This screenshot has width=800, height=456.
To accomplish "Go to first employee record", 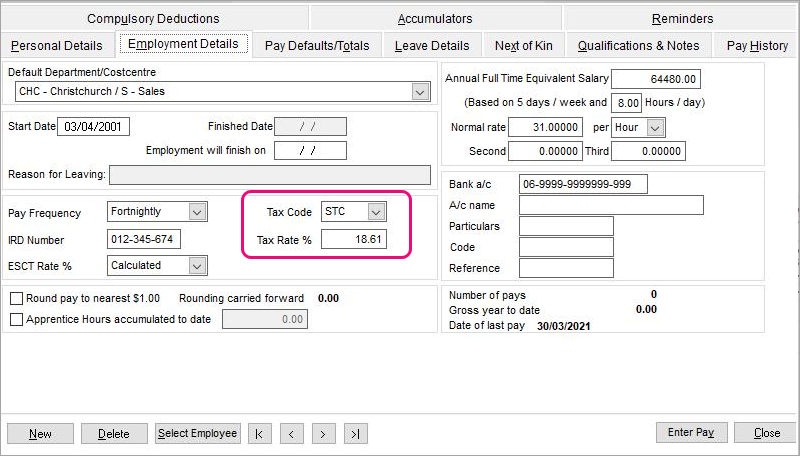I will coord(259,433).
